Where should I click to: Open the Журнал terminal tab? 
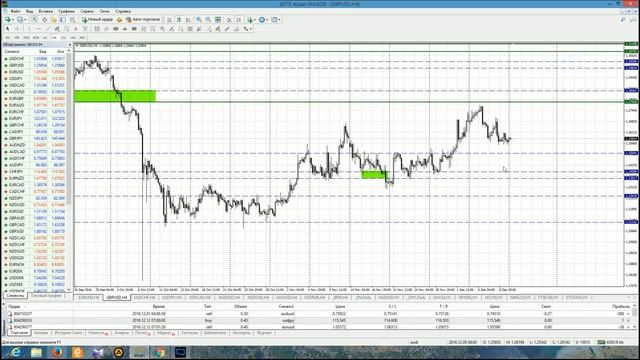[264, 333]
